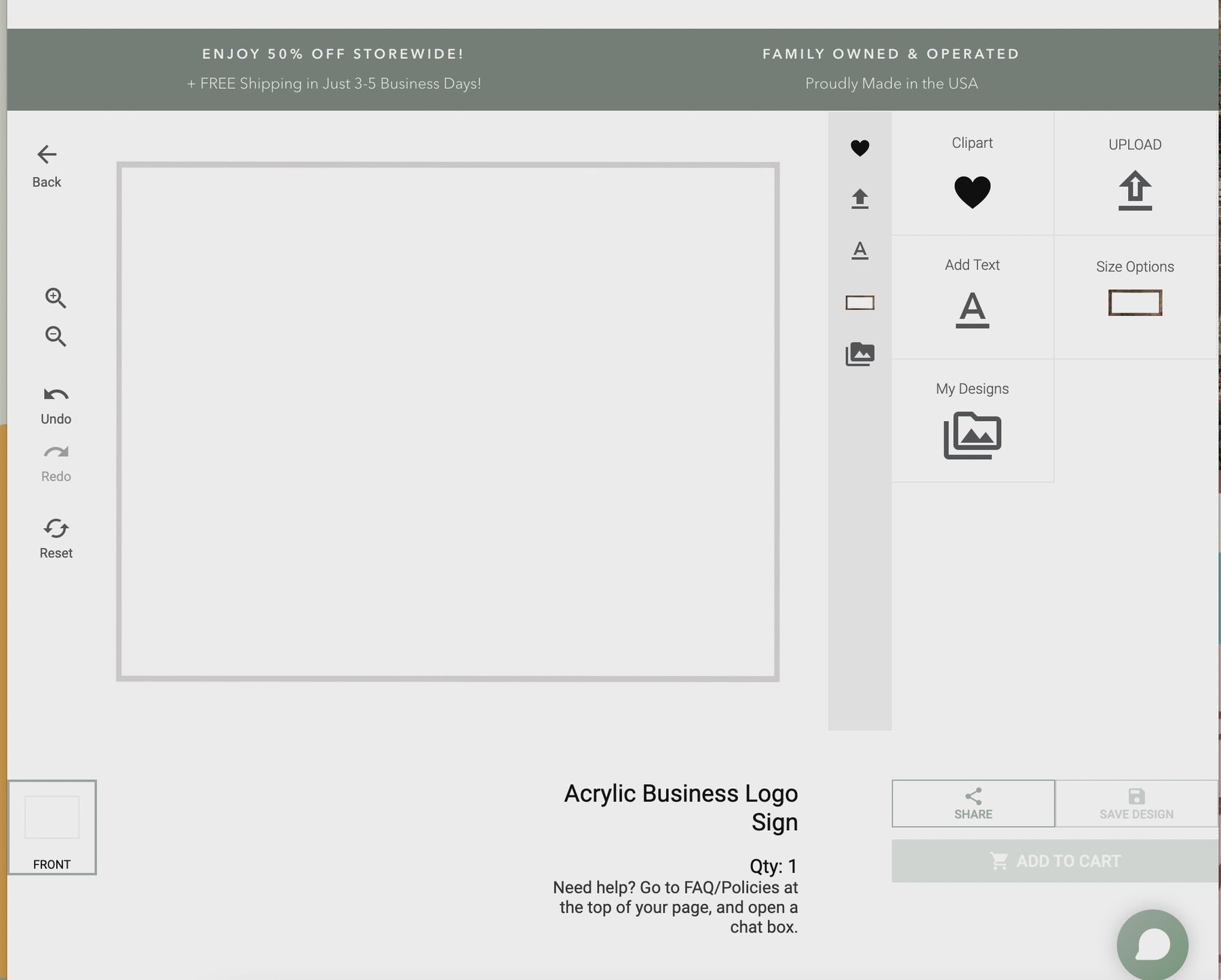This screenshot has width=1221, height=980.
Task: Click the Redo arrow
Action: (56, 464)
